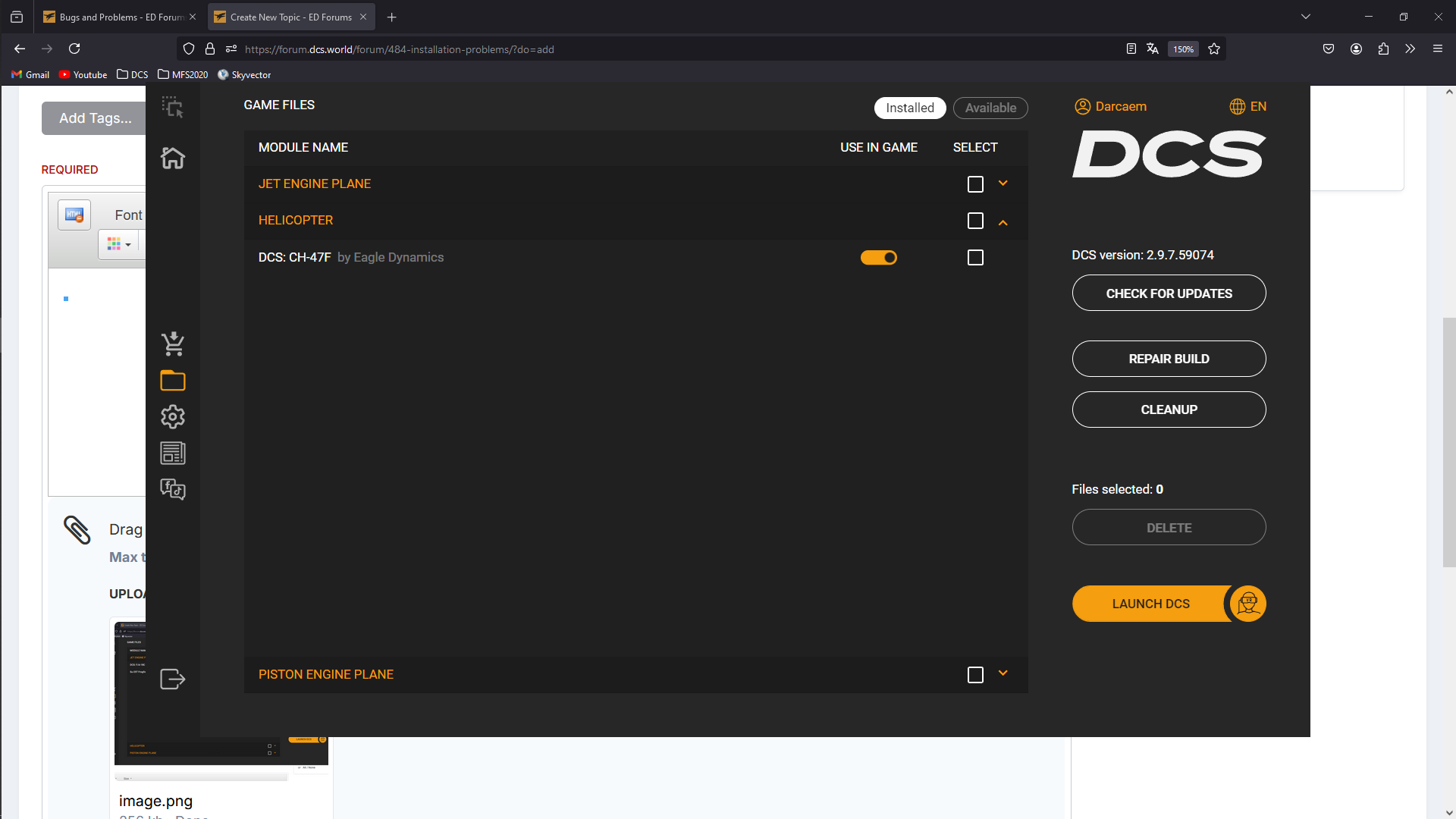Open the Pocket save icon in toolbar
1456x819 pixels.
tap(1329, 49)
